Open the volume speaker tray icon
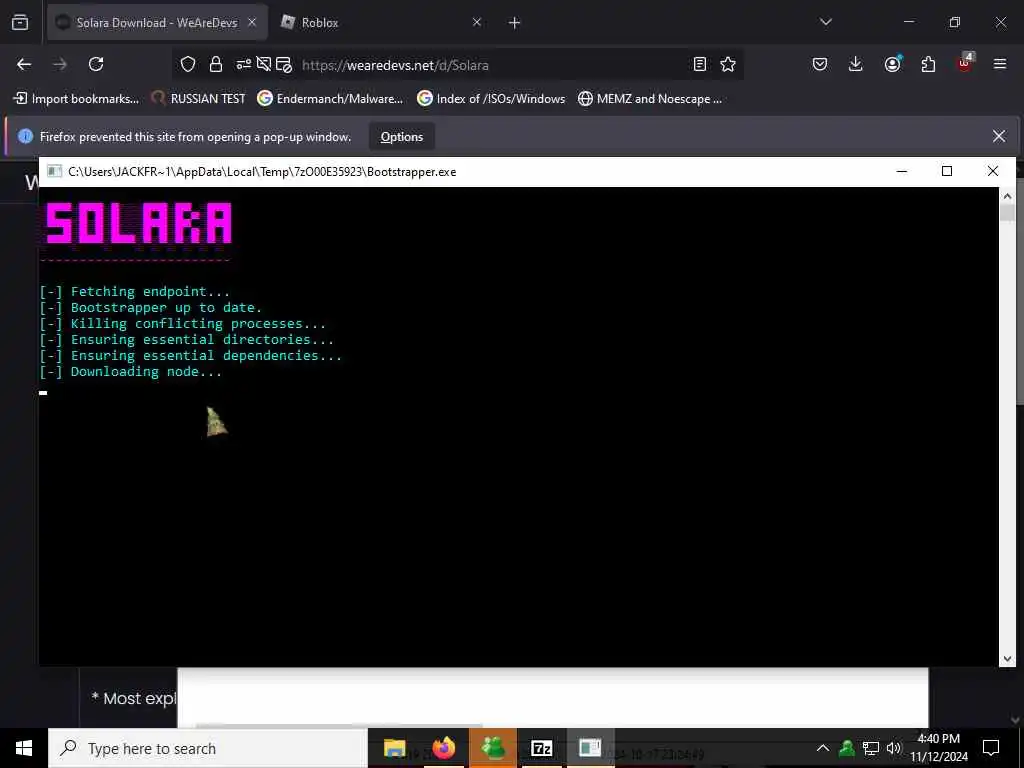 [893, 748]
